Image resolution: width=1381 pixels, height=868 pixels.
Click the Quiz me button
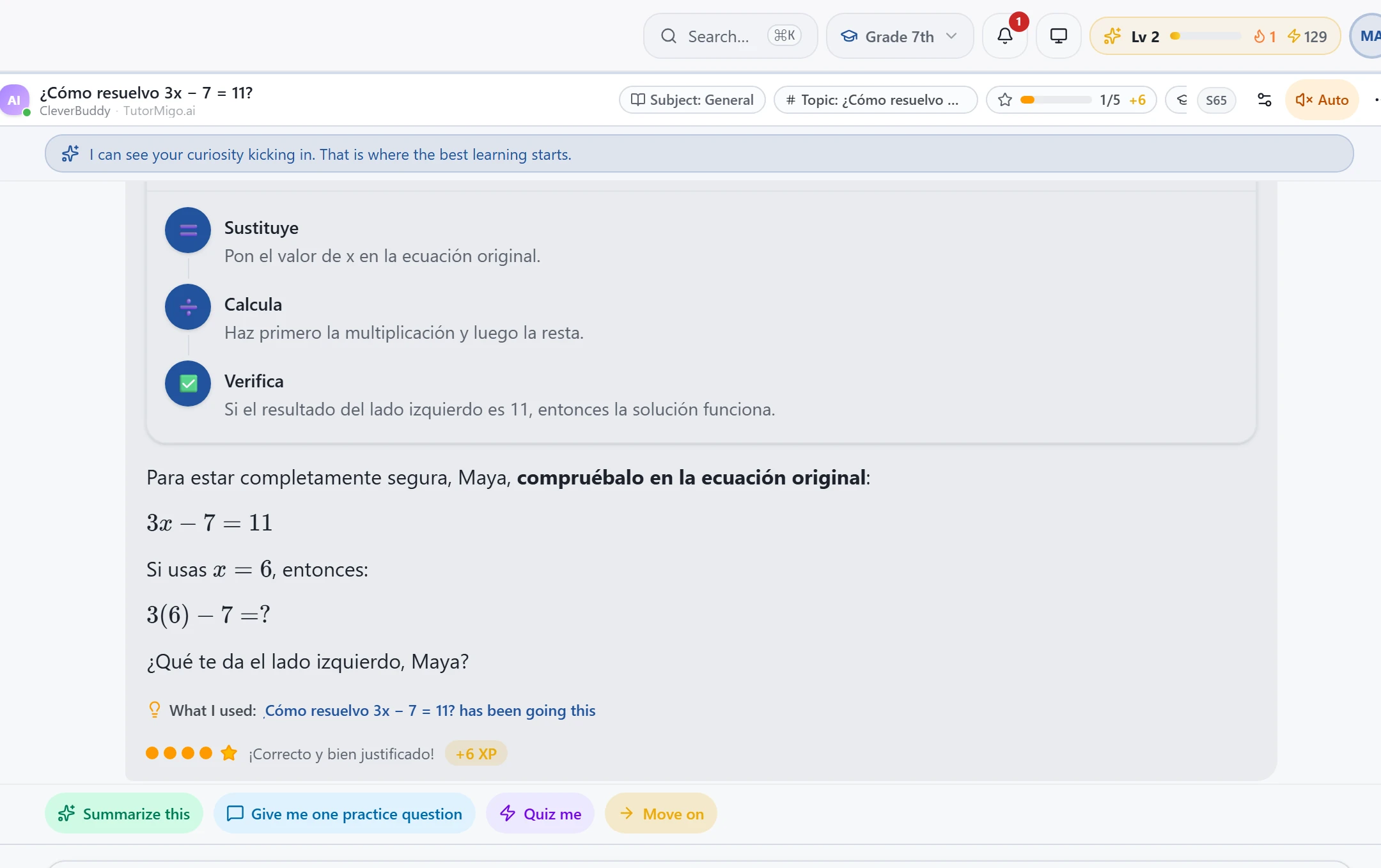tap(540, 813)
